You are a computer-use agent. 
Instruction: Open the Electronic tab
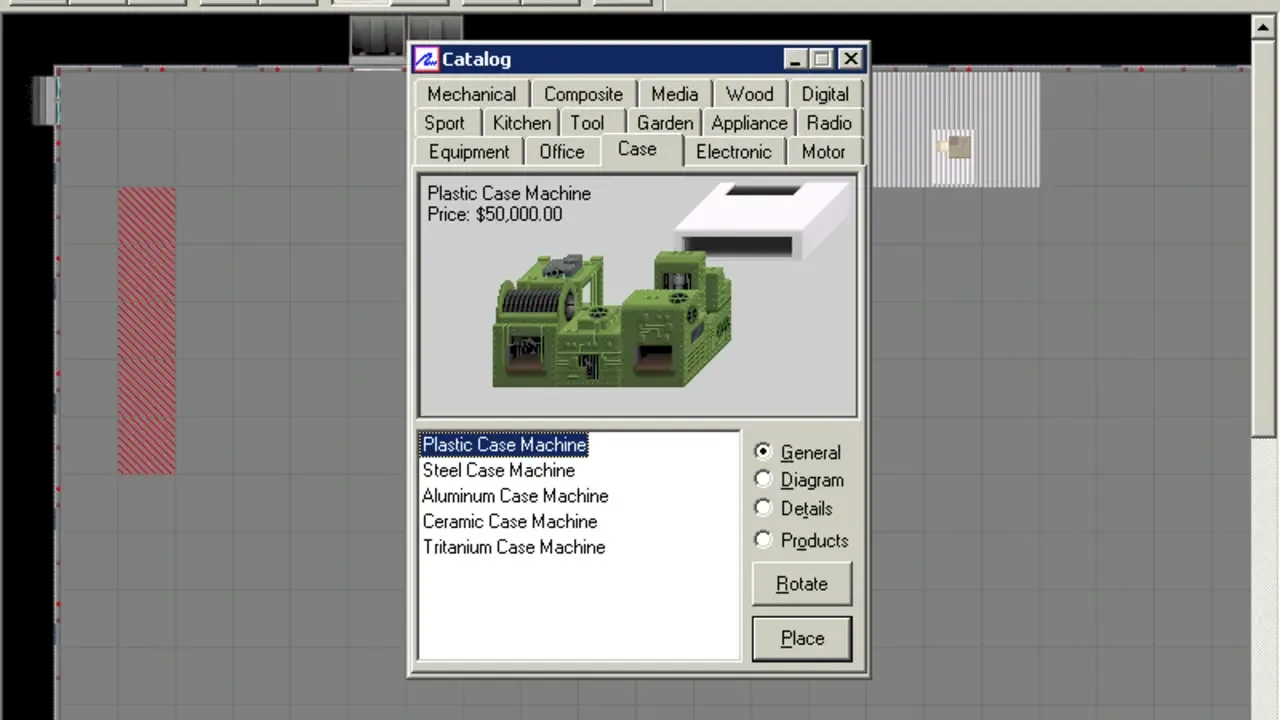tap(734, 152)
